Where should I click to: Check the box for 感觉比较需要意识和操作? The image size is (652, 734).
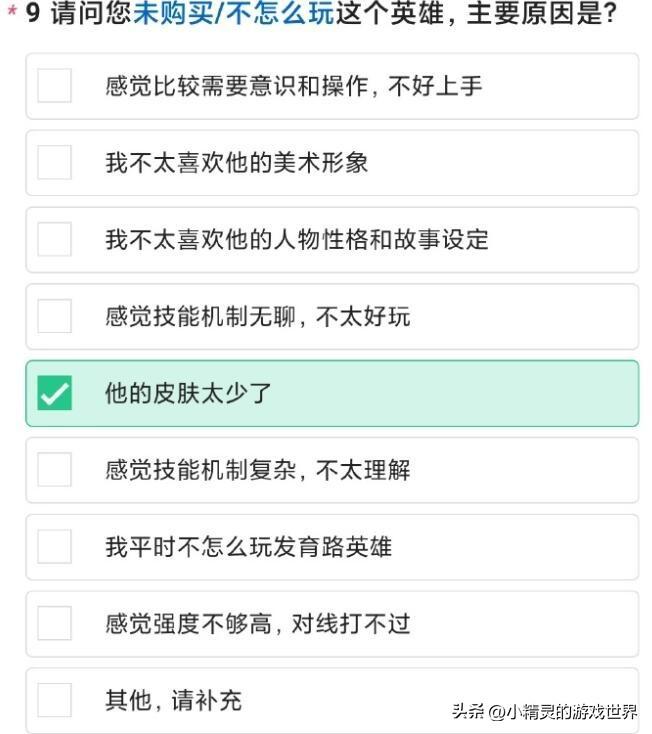click(54, 86)
